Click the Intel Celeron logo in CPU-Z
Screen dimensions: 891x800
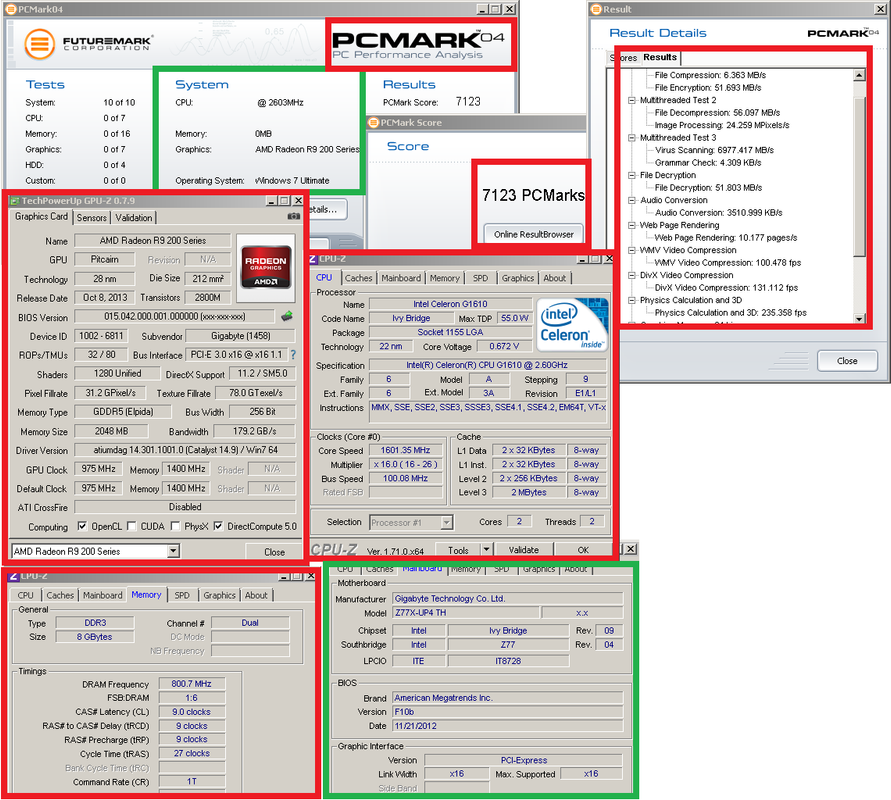point(572,324)
